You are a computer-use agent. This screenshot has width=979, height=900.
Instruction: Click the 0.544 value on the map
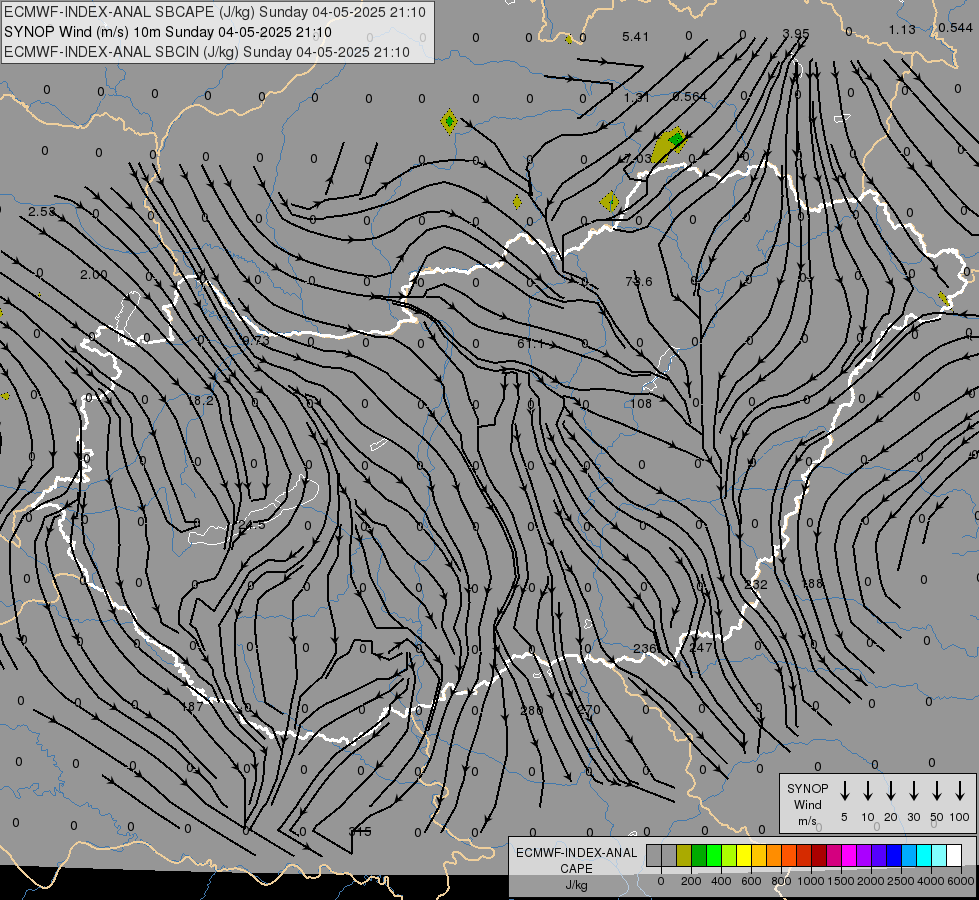point(955,27)
